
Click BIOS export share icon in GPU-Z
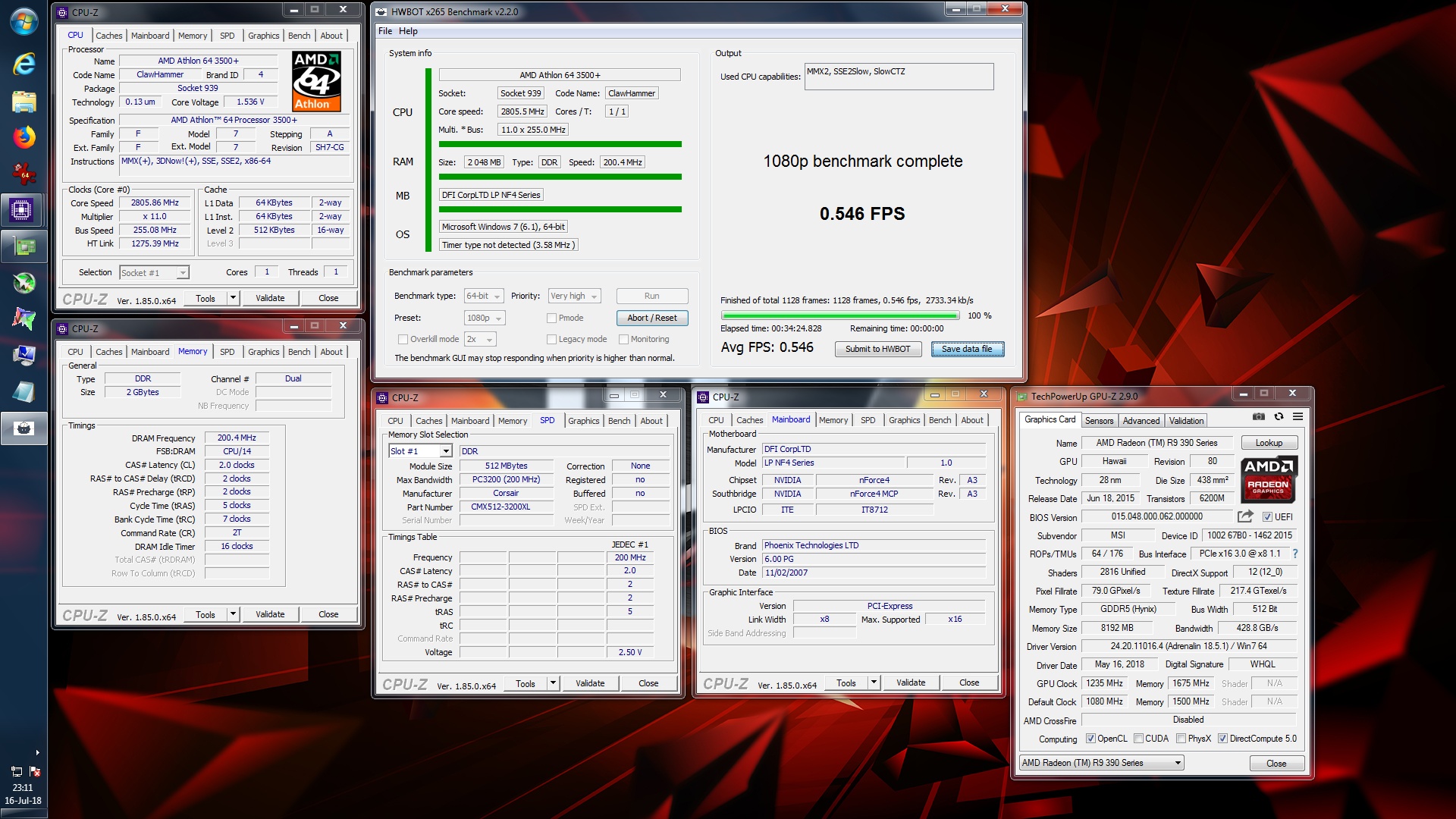tap(1245, 516)
